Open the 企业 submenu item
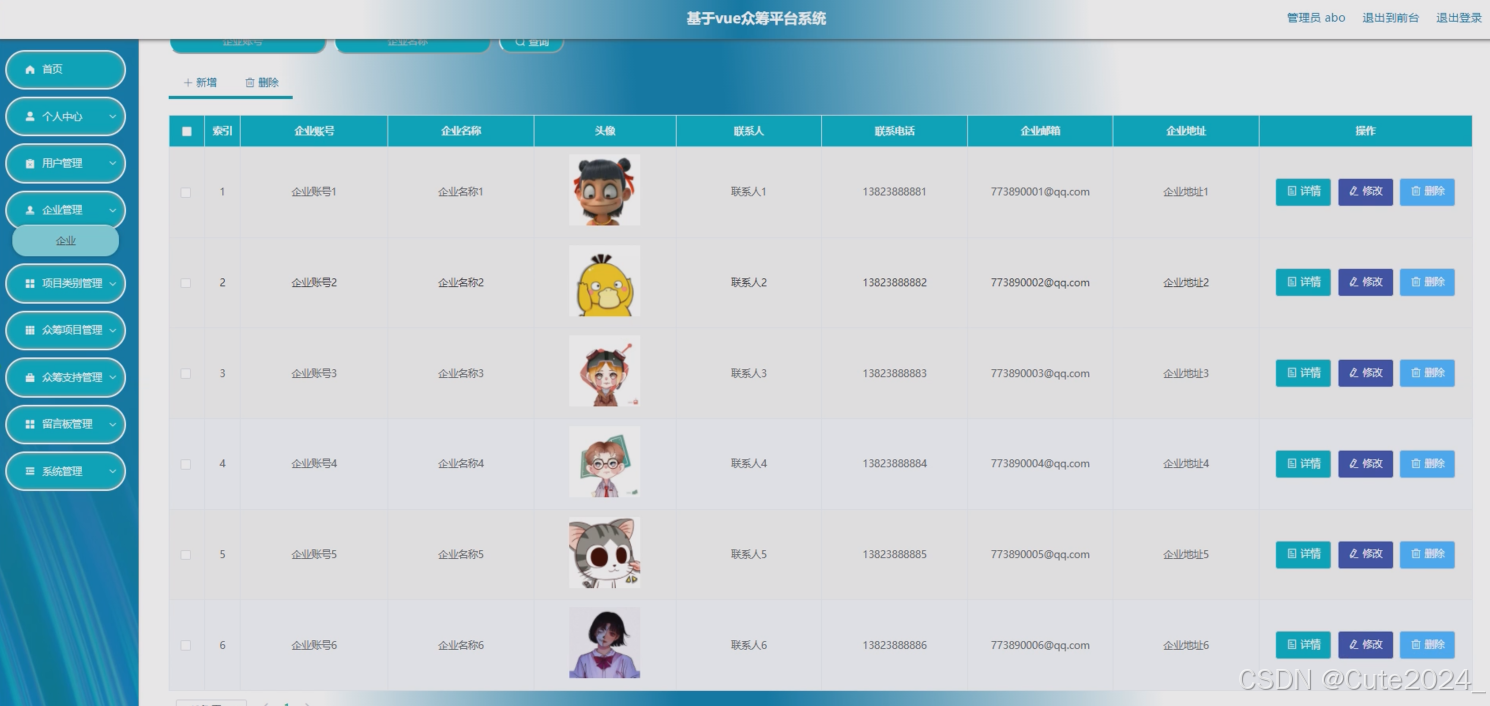The height and width of the screenshot is (706, 1490). [66, 240]
